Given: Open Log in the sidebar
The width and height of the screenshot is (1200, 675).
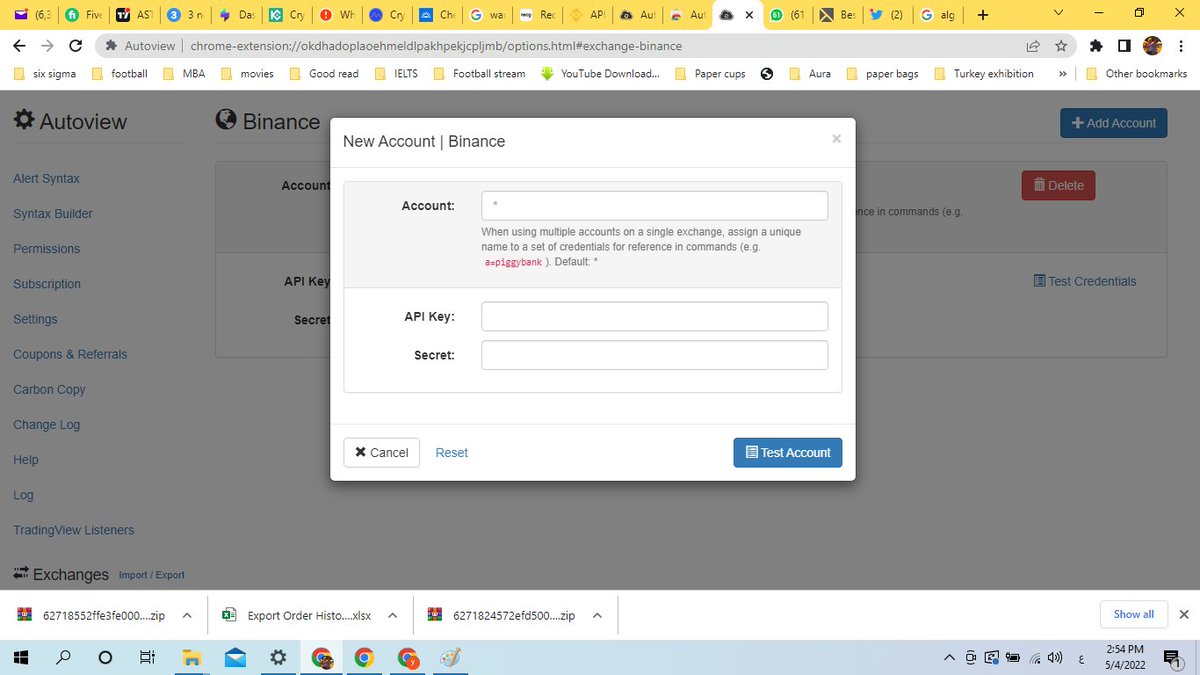Looking at the screenshot, I should tap(23, 495).
